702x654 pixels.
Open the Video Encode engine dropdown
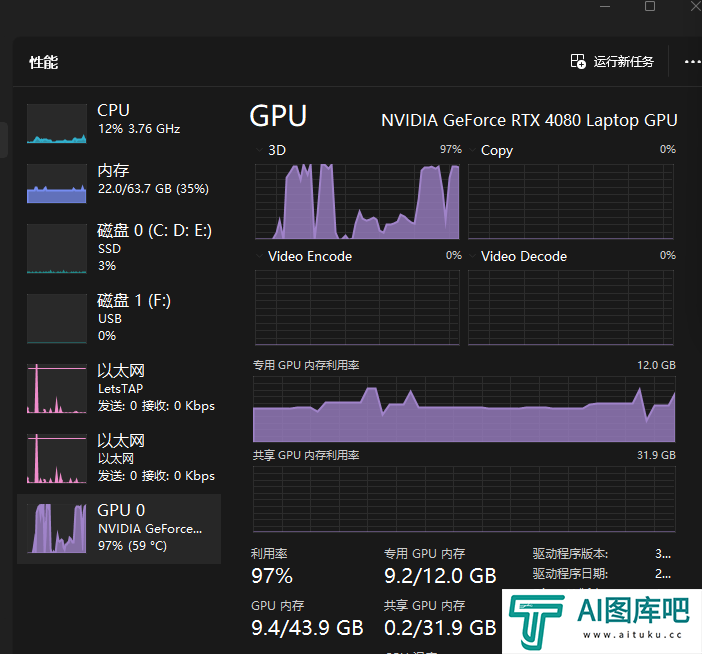(259, 256)
